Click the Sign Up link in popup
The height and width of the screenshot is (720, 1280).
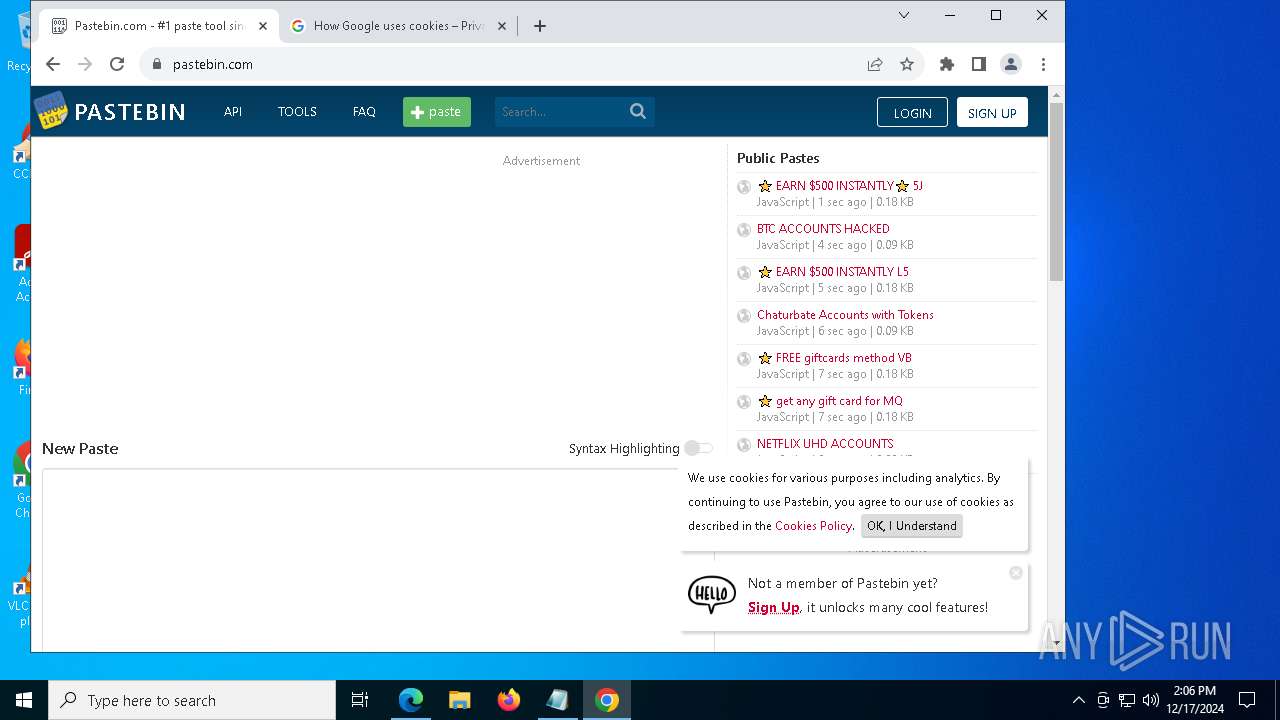coord(774,607)
